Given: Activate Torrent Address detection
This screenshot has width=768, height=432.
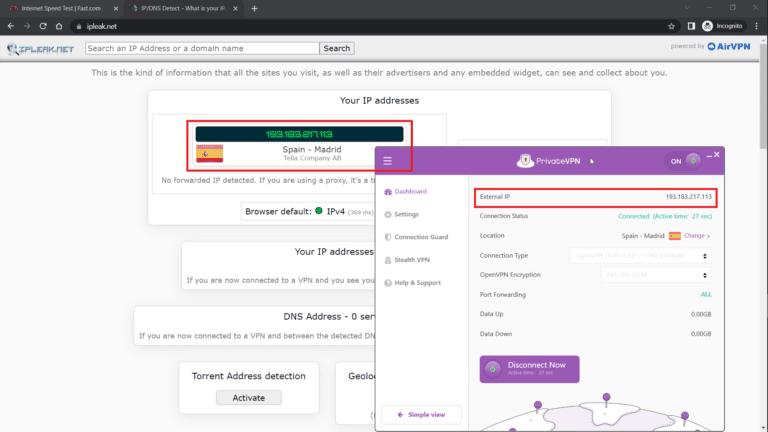Looking at the screenshot, I should pos(249,398).
